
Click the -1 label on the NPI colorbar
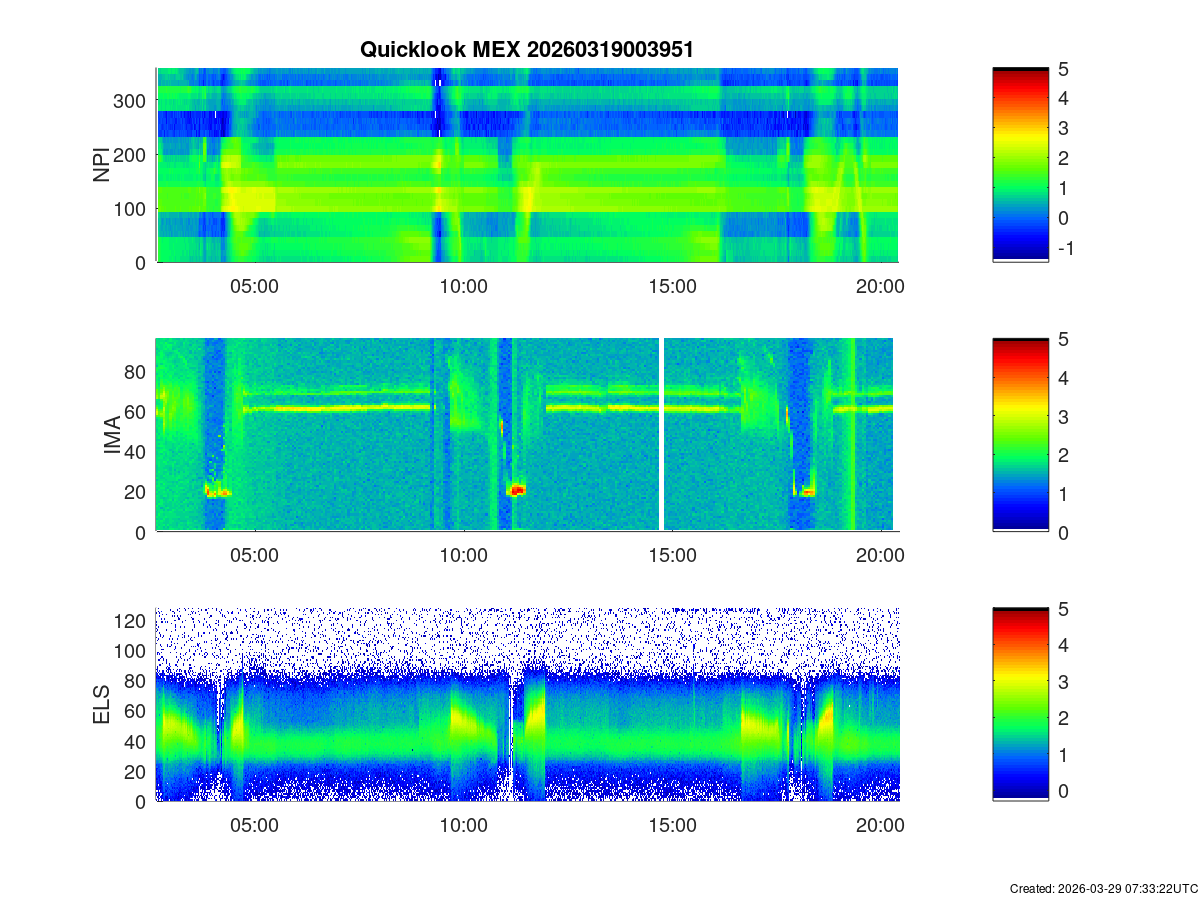coord(1067,249)
